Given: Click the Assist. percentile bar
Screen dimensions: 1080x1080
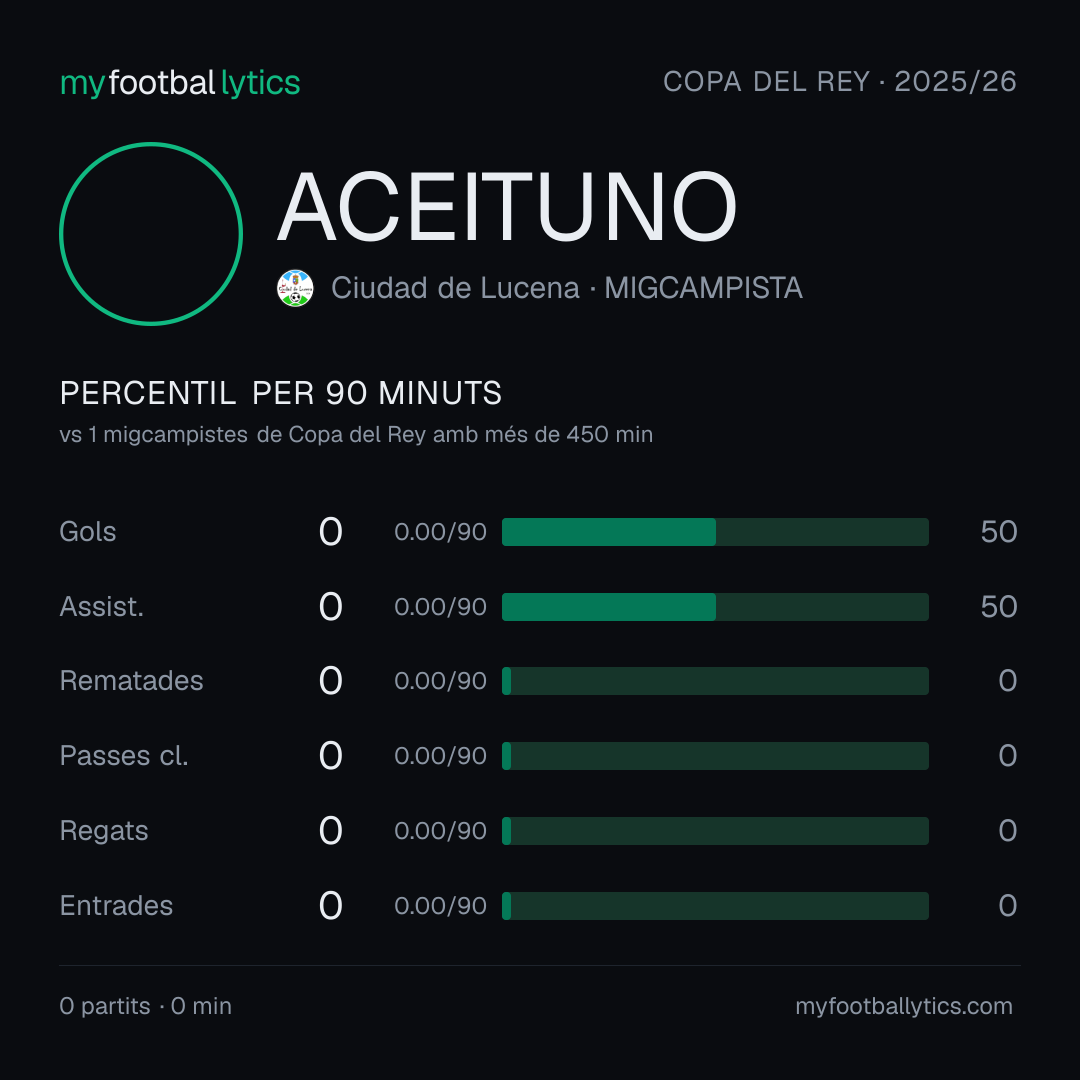Looking at the screenshot, I should [x=715, y=607].
